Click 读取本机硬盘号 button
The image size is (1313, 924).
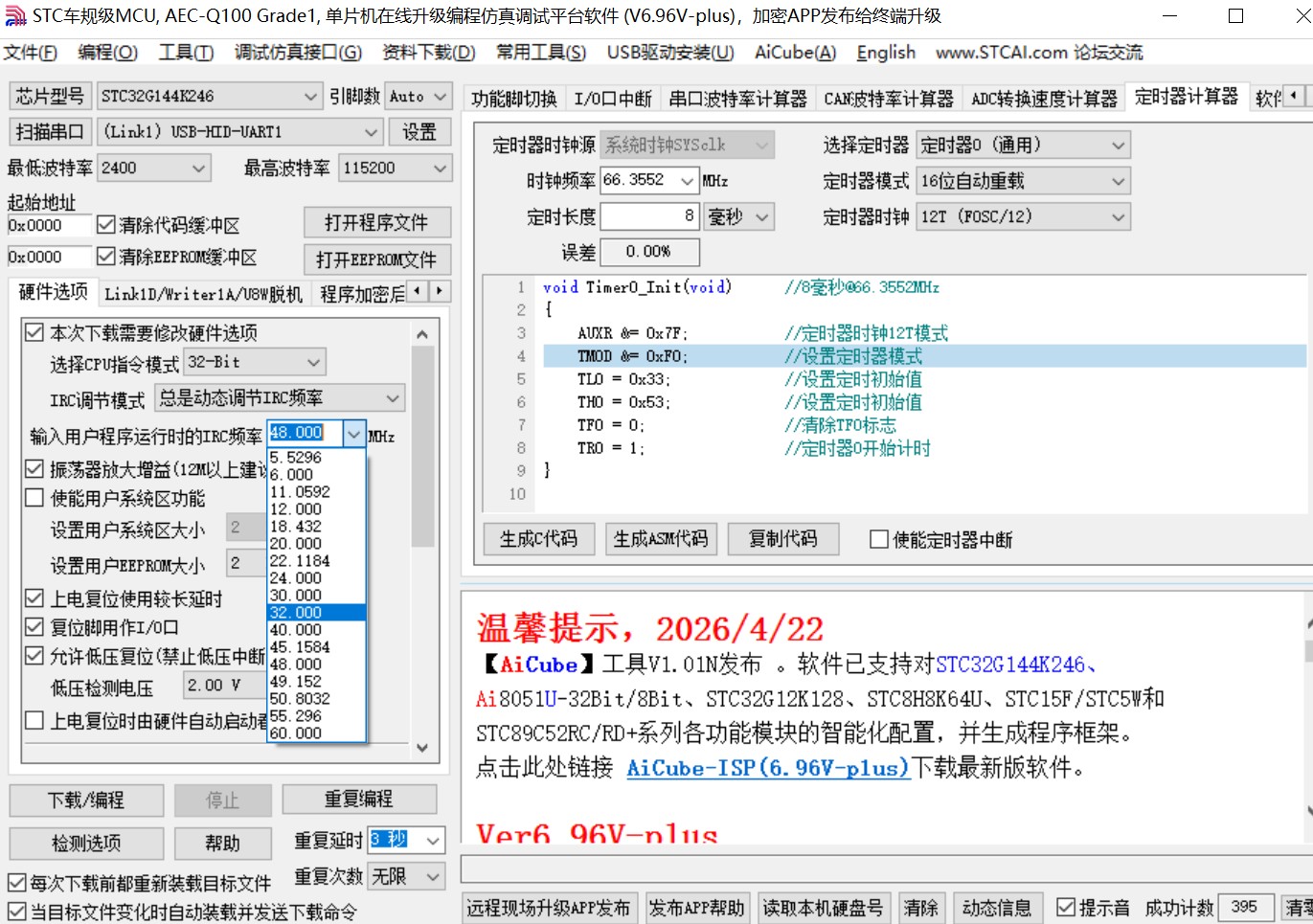click(x=823, y=908)
